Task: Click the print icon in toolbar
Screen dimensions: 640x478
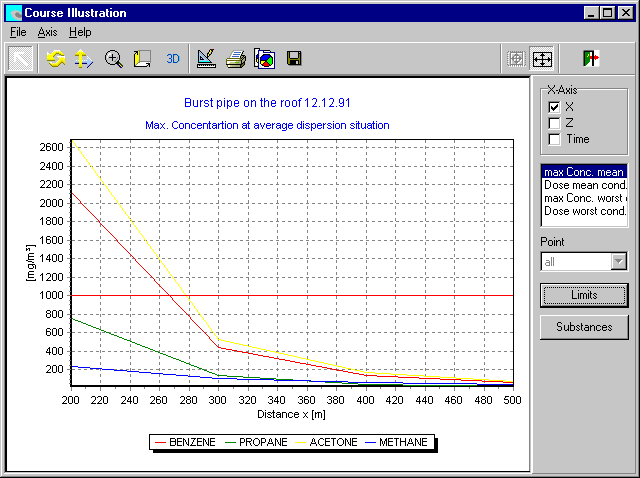Action: click(235, 59)
